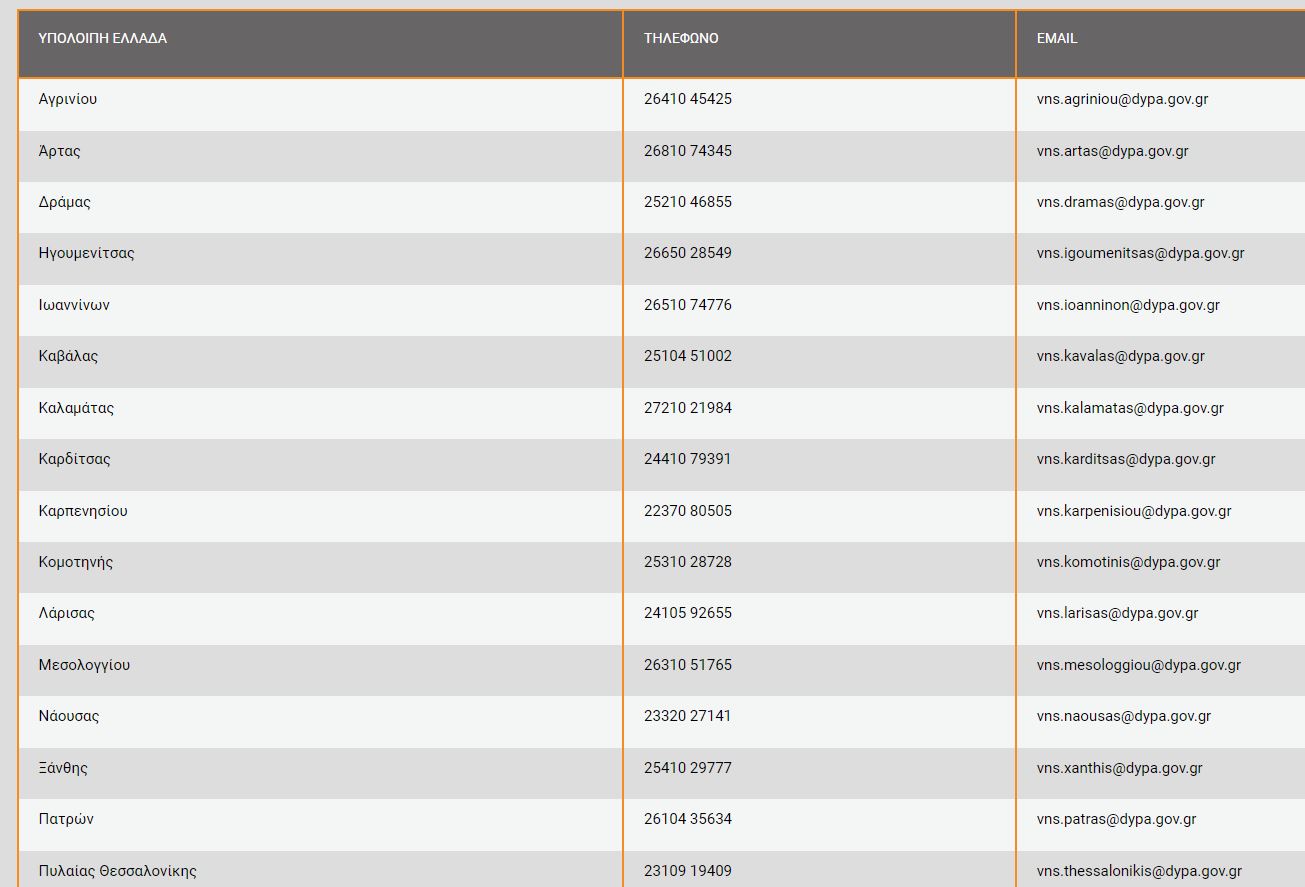This screenshot has height=887, width=1305.
Task: Click the ΥΠΟΛΟΙΠΗ ΕΛΛΑΔΑ column header
Action: (x=102, y=38)
